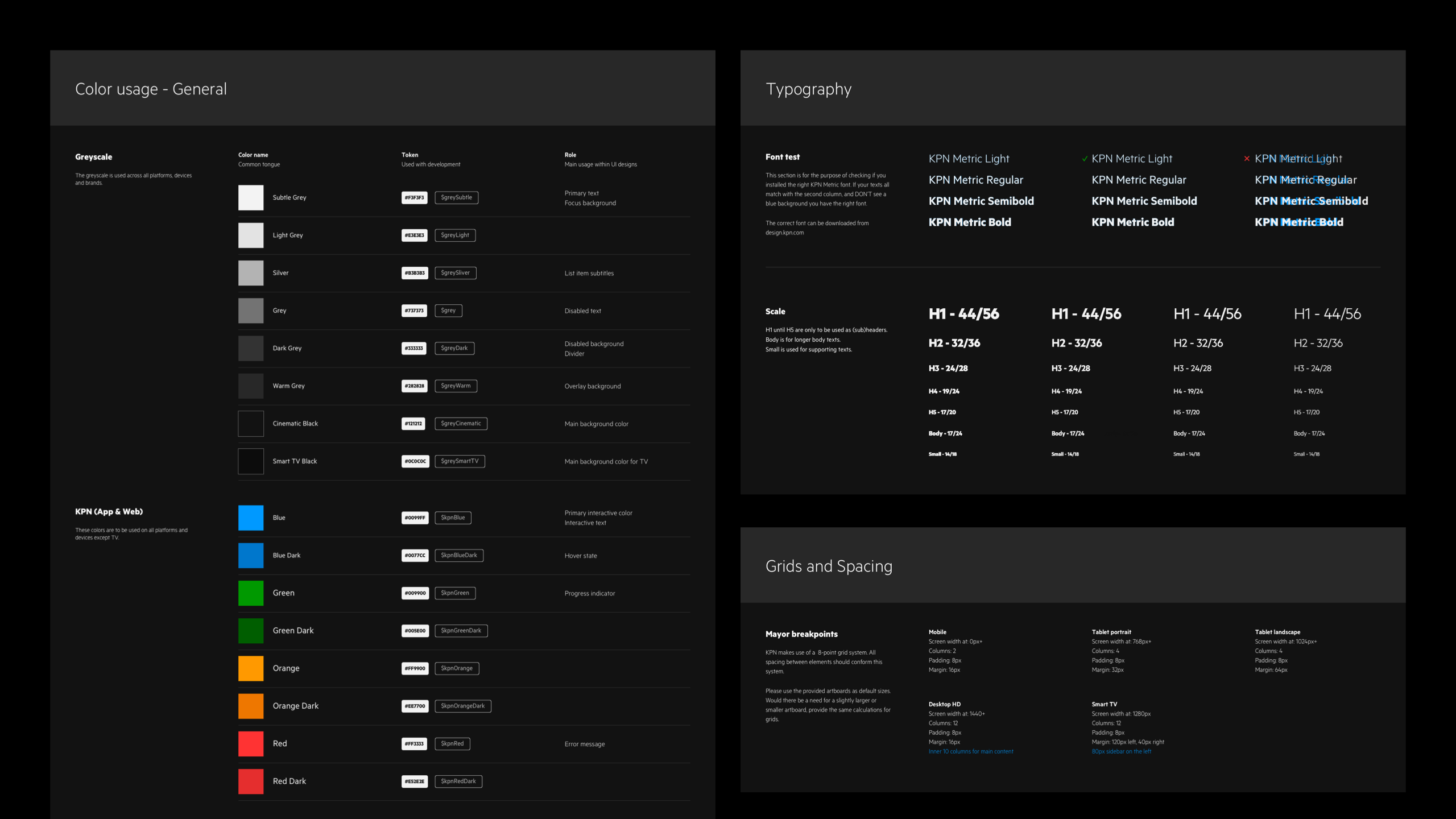
Task: Choose the Orange color swatch
Action: click(x=251, y=668)
